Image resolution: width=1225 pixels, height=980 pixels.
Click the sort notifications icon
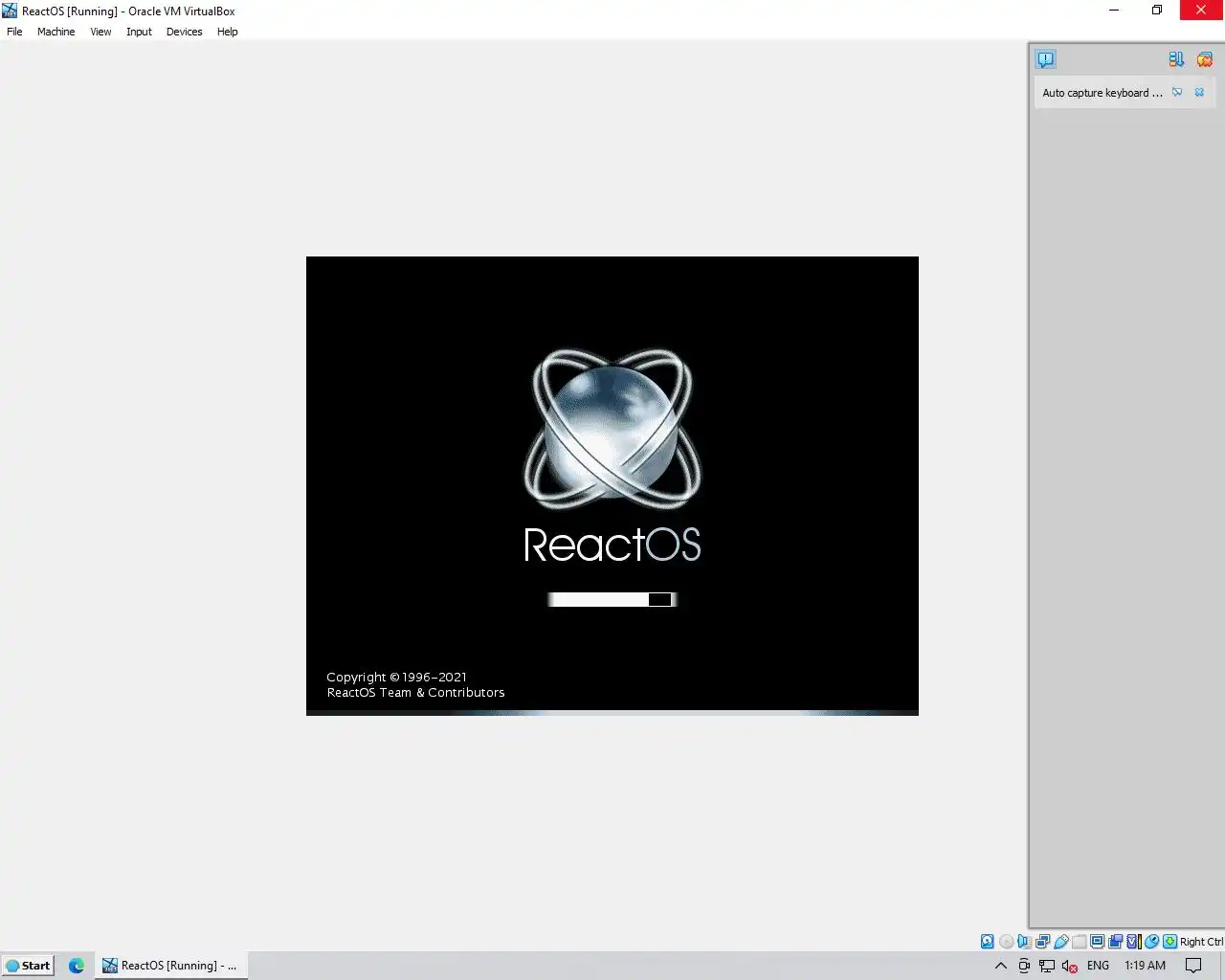1176,59
